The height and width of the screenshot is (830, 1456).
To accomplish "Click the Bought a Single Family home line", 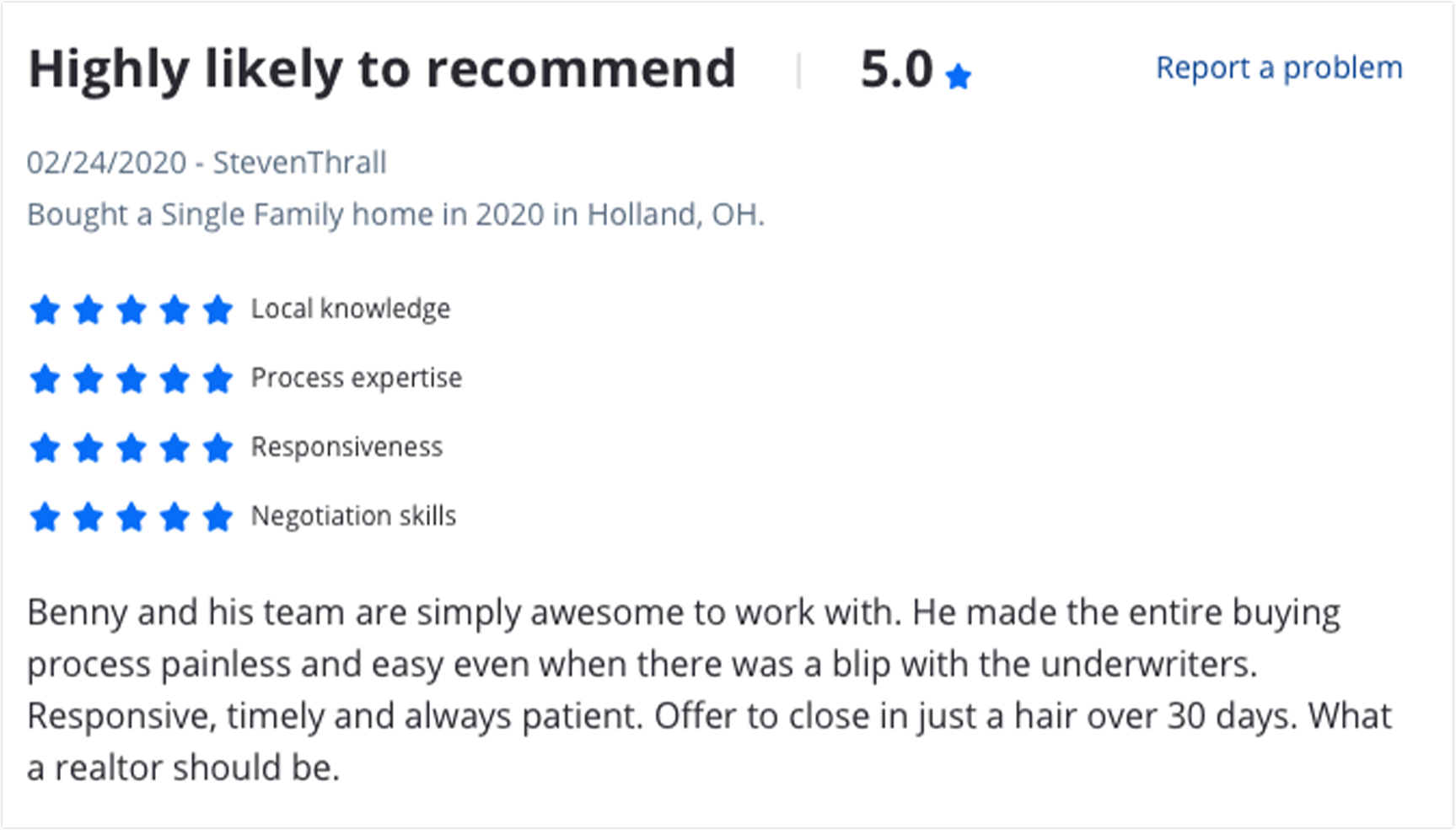I will pyautogui.click(x=395, y=215).
